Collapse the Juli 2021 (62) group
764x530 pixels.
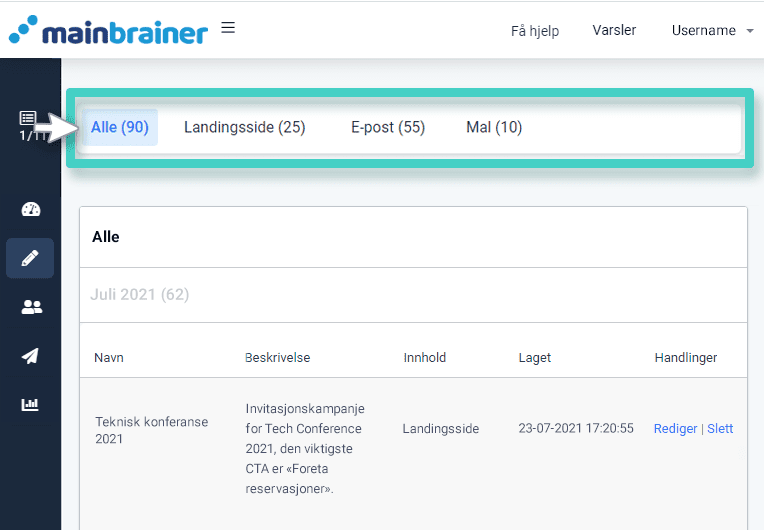point(140,294)
